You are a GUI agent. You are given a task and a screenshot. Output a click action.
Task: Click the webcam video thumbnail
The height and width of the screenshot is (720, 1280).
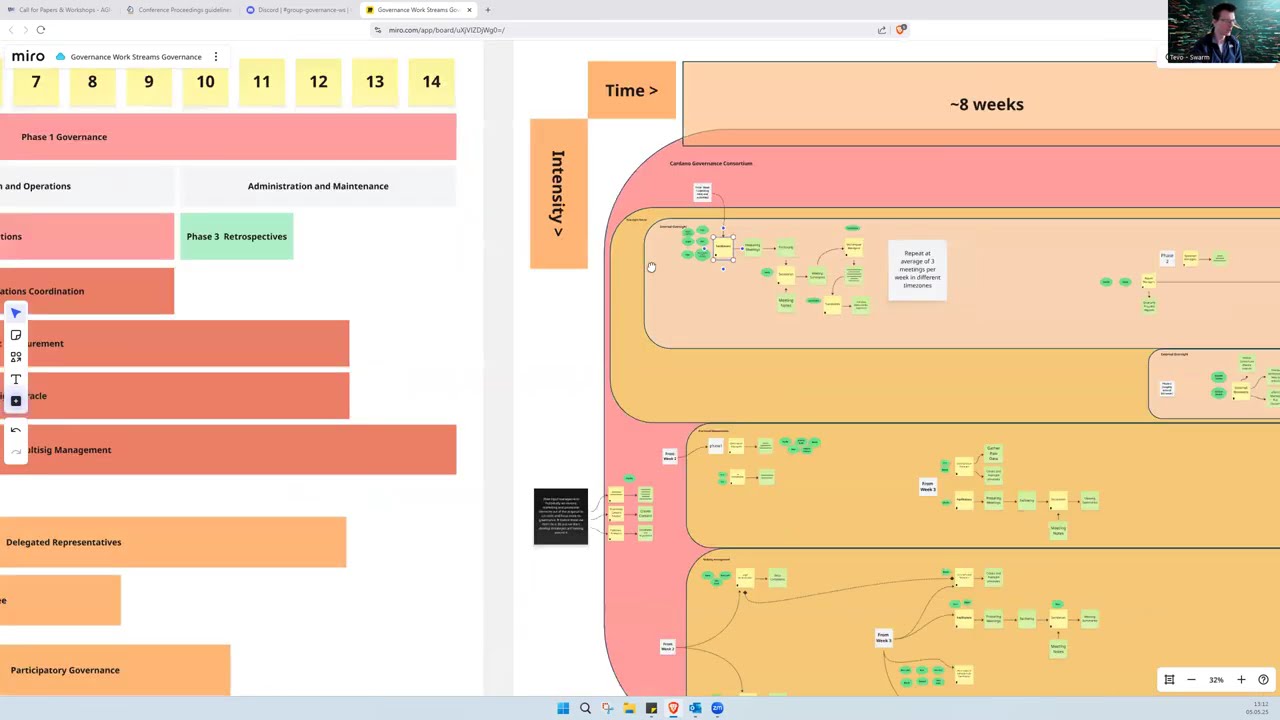(1223, 32)
